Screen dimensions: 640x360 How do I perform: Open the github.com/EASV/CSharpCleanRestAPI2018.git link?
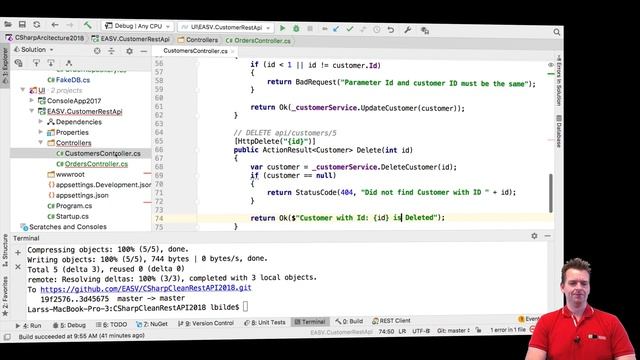pos(146,288)
